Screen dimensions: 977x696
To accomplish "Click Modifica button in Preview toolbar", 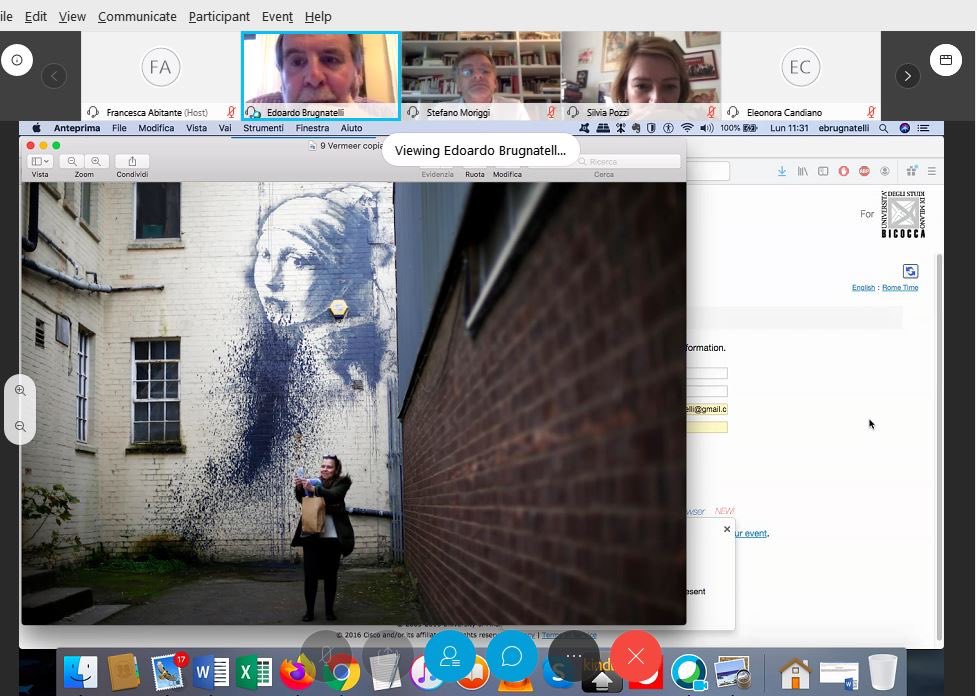I will tap(507, 174).
